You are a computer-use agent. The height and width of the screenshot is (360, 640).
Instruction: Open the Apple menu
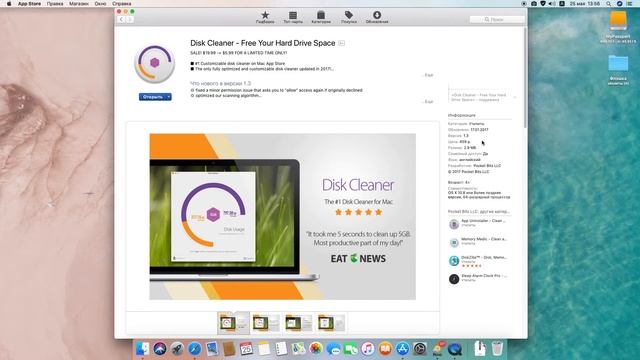(x=9, y=4)
